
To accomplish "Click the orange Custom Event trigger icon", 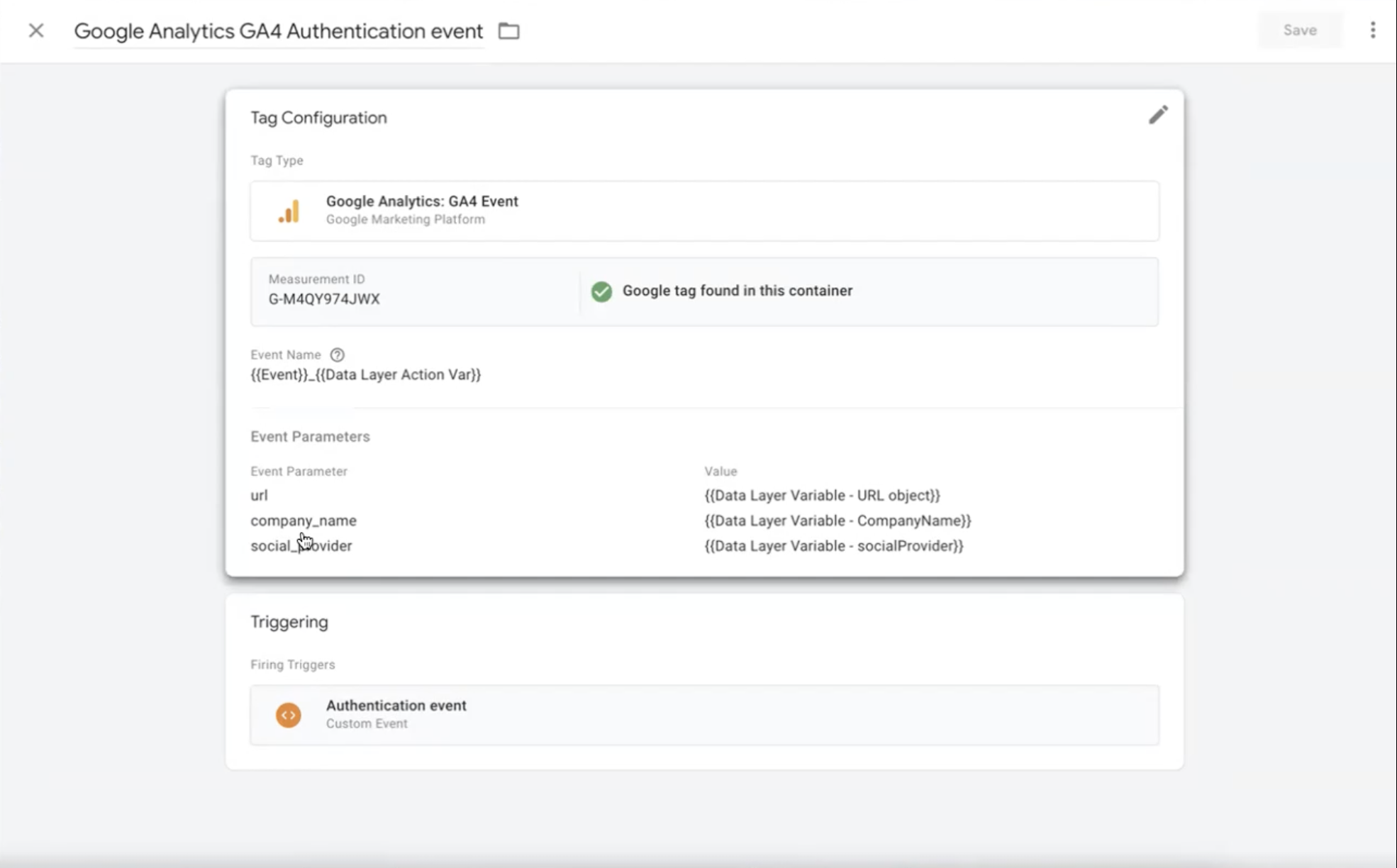I will click(x=289, y=715).
